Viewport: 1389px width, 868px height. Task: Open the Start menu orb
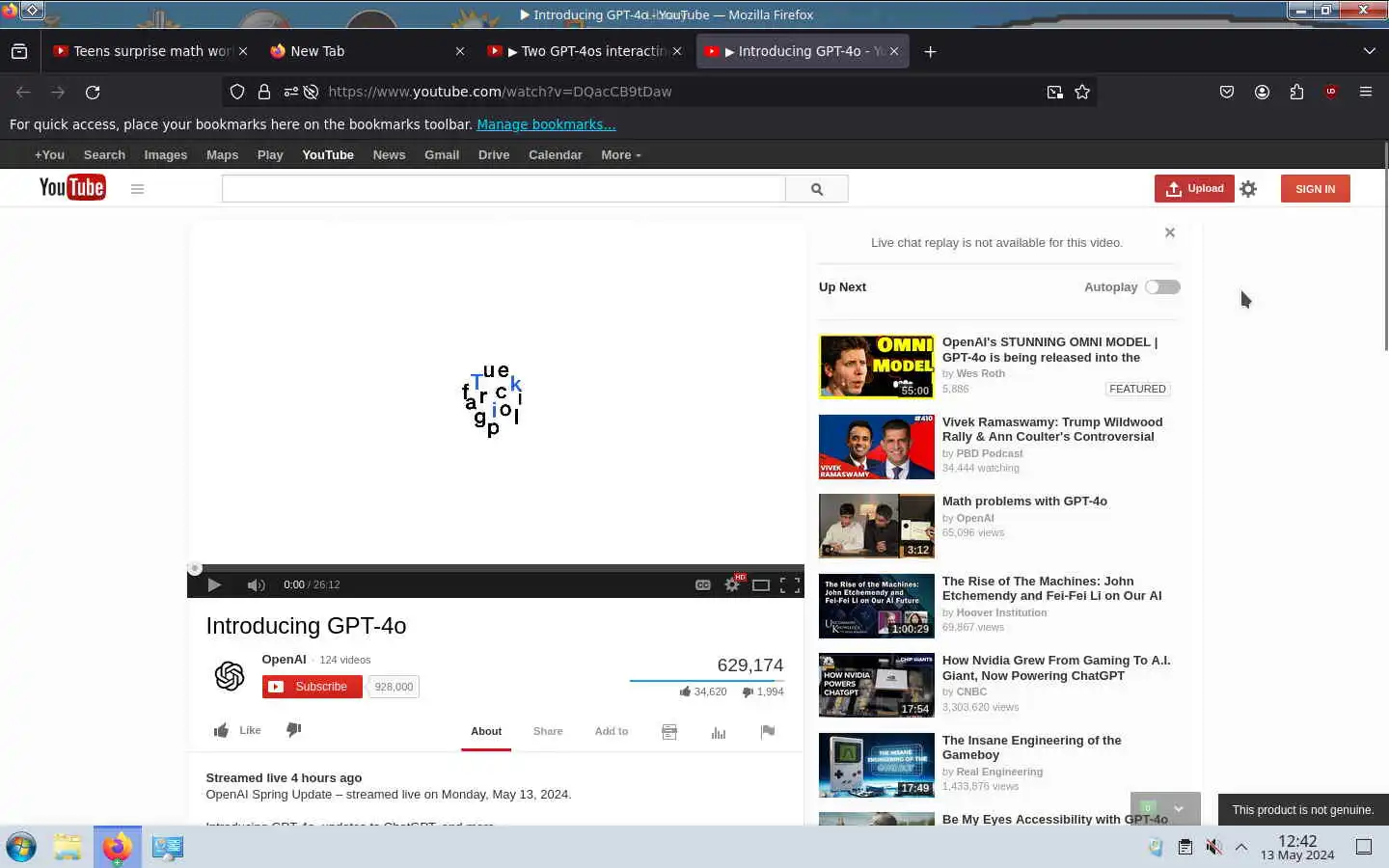pyautogui.click(x=21, y=847)
